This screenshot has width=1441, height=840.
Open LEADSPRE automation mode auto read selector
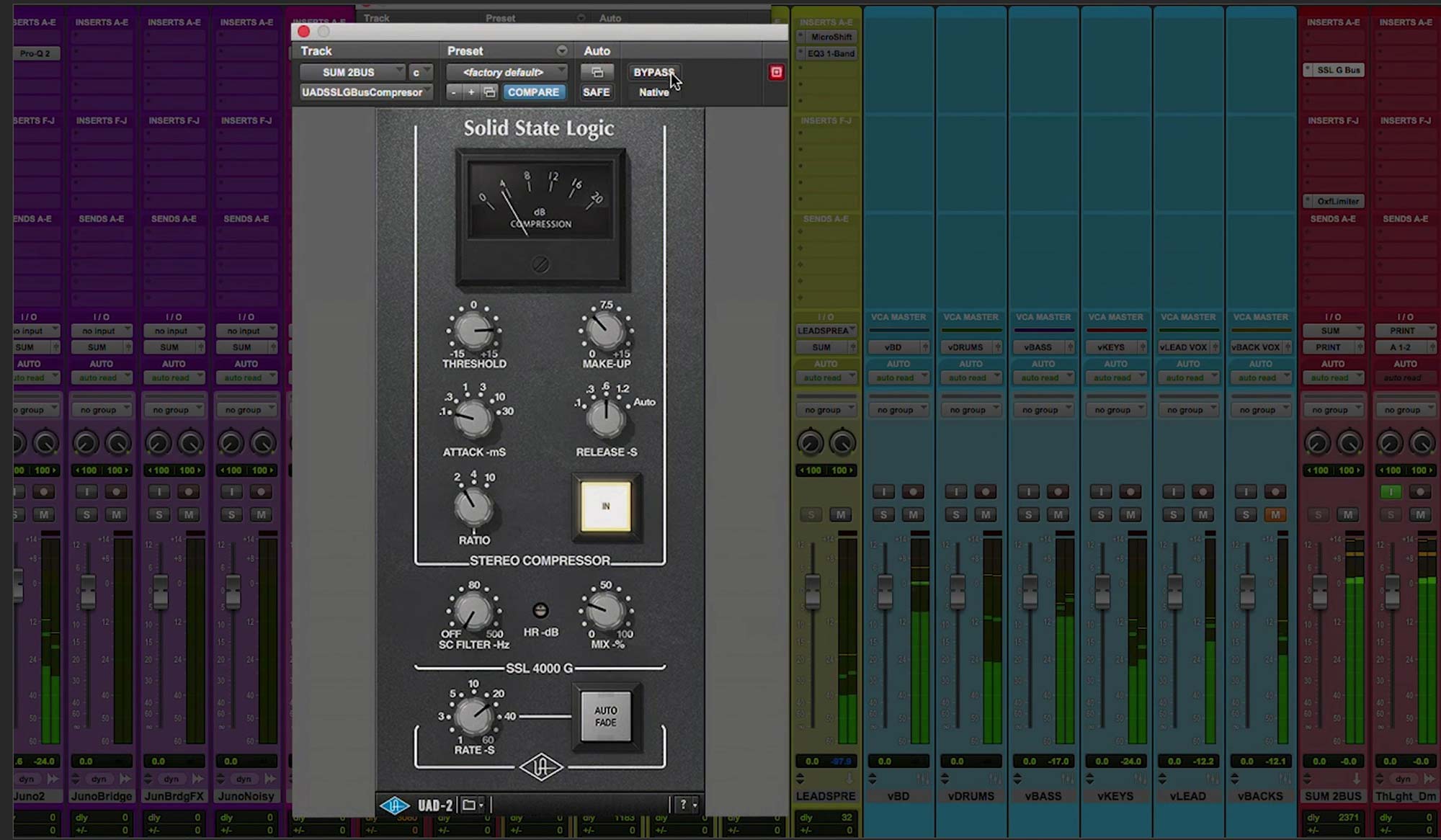pyautogui.click(x=826, y=377)
